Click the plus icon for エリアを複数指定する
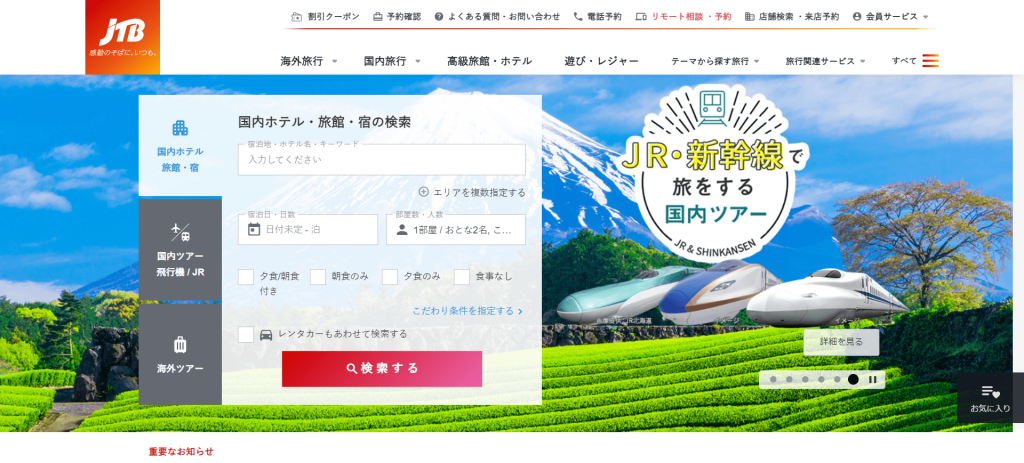This screenshot has width=1024, height=463. [424, 192]
